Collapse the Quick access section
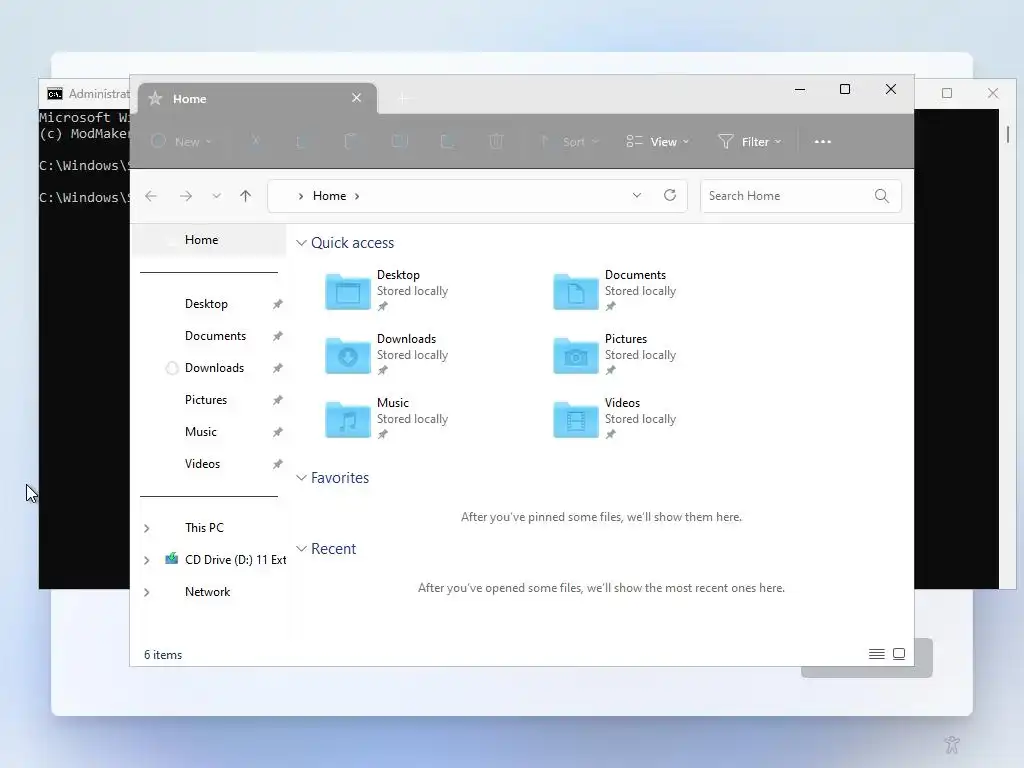The width and height of the screenshot is (1024, 768). [301, 243]
